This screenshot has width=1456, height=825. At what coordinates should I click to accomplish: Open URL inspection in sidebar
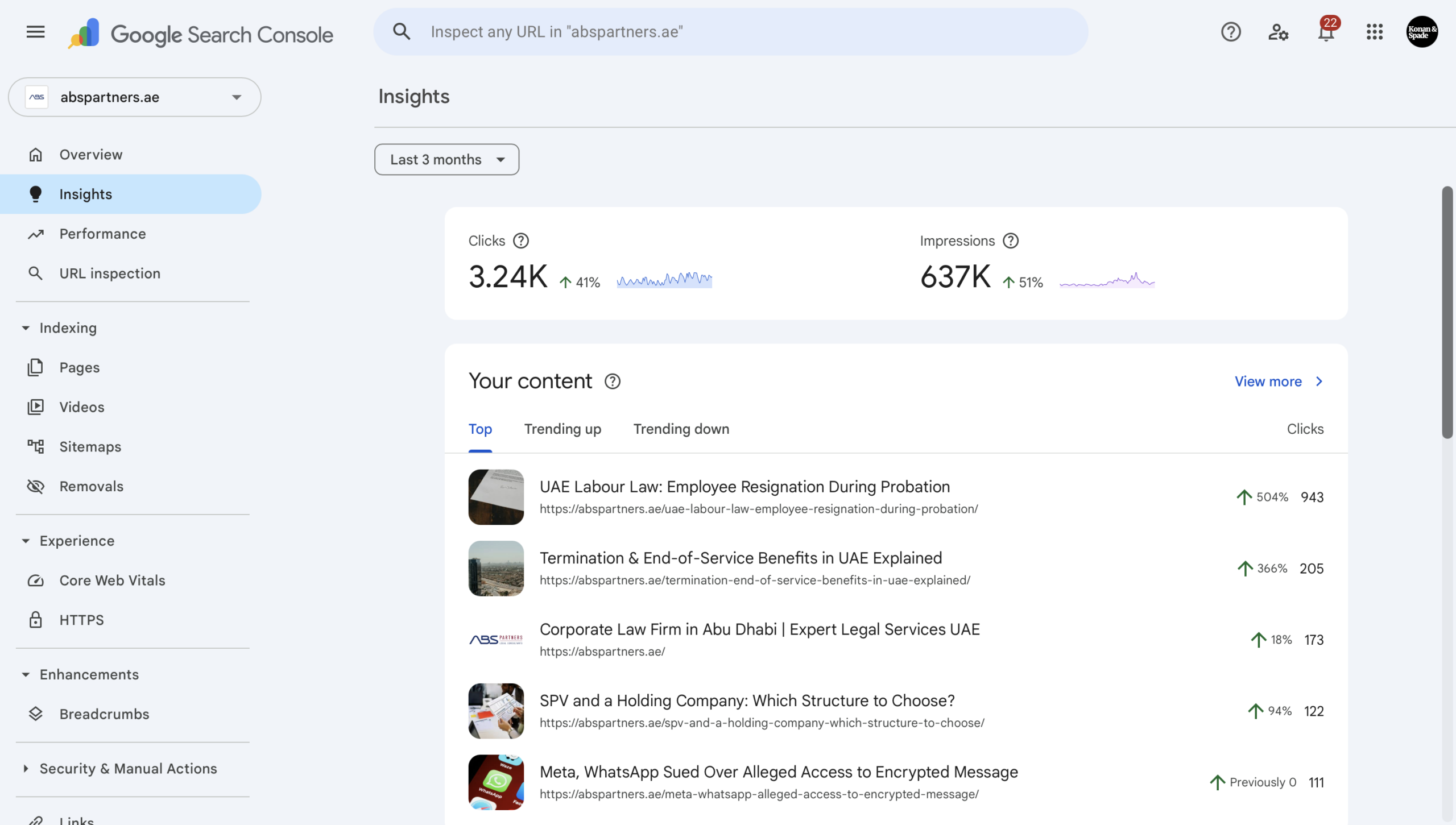coord(131,273)
